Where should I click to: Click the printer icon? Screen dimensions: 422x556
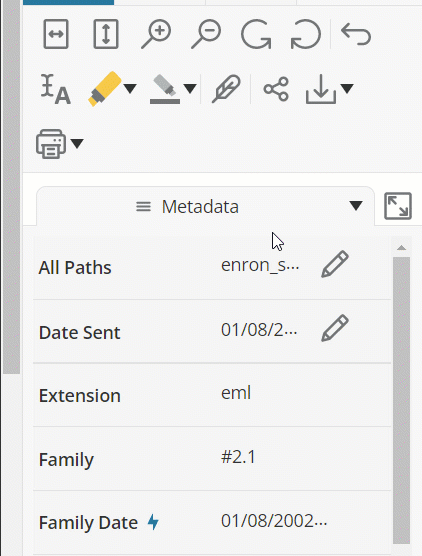coord(51,144)
